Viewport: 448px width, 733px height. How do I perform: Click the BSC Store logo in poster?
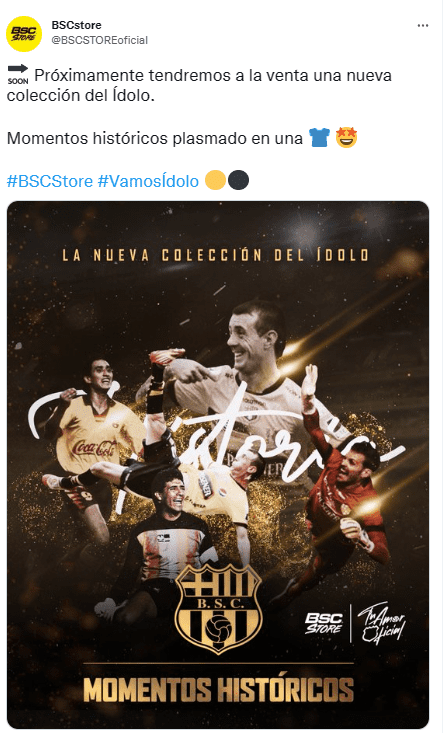pyautogui.click(x=324, y=624)
